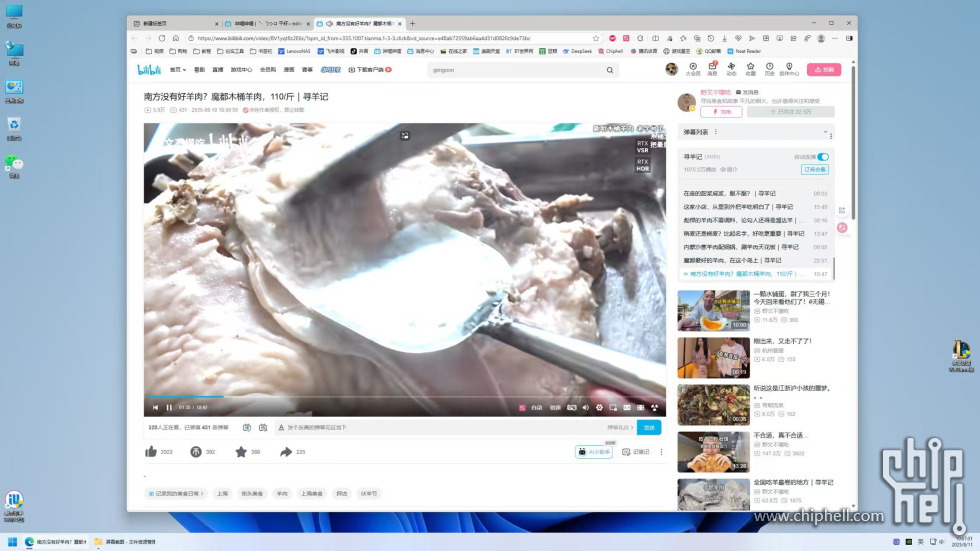
Task: Open more actions dots beside 记笔记
Action: pyautogui.click(x=661, y=452)
